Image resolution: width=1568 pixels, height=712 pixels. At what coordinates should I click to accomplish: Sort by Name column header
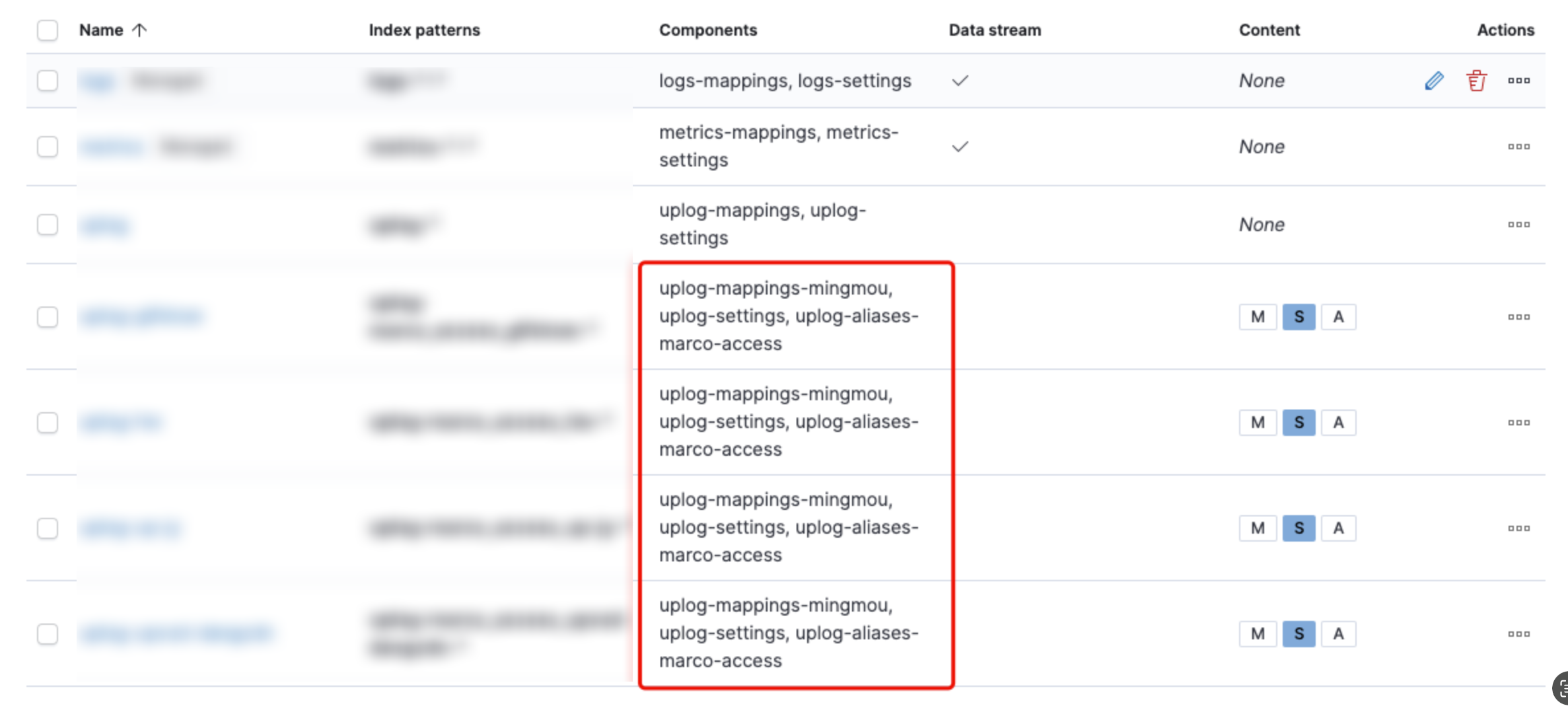coord(101,30)
